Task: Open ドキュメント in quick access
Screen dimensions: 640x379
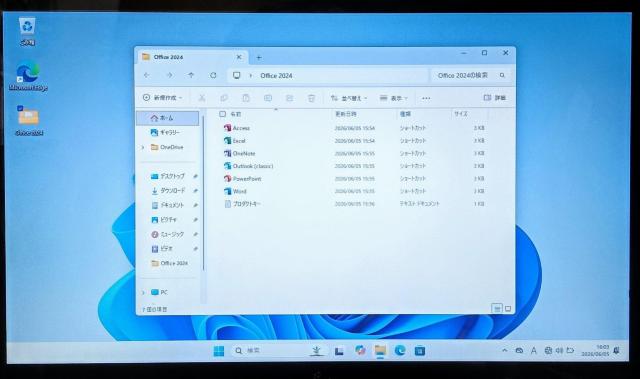Action: [x=167, y=205]
